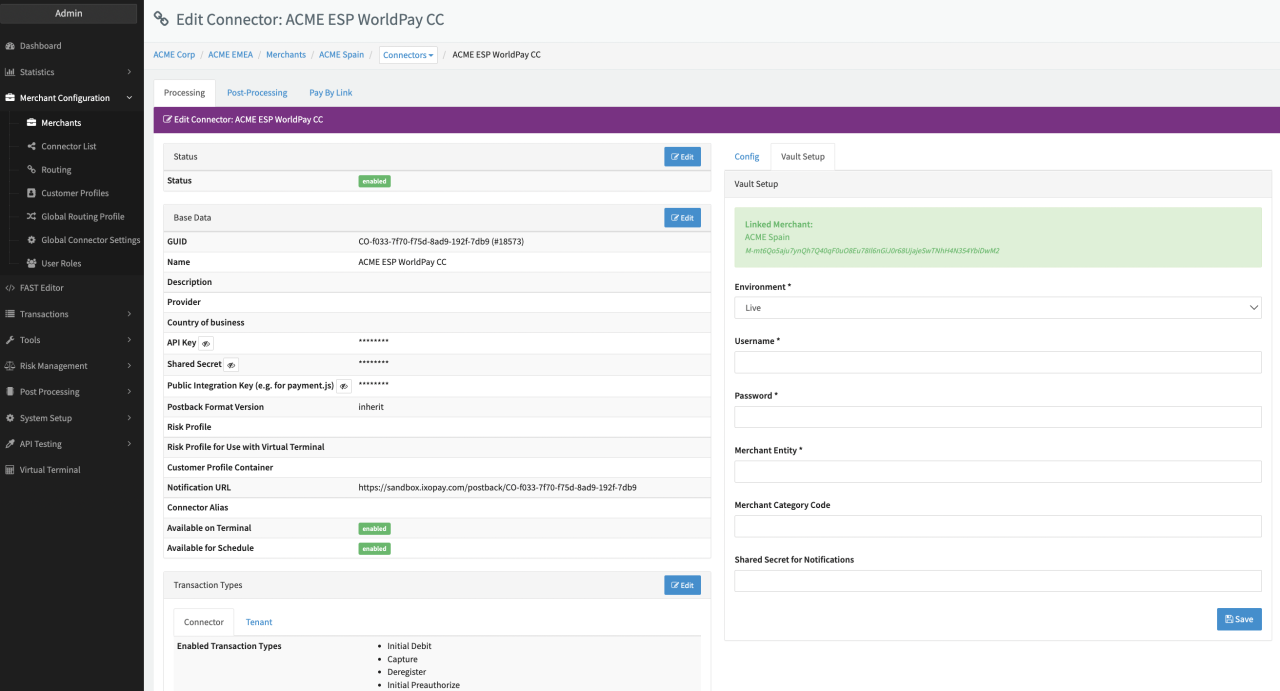Save the Vault Setup form

1238,619
